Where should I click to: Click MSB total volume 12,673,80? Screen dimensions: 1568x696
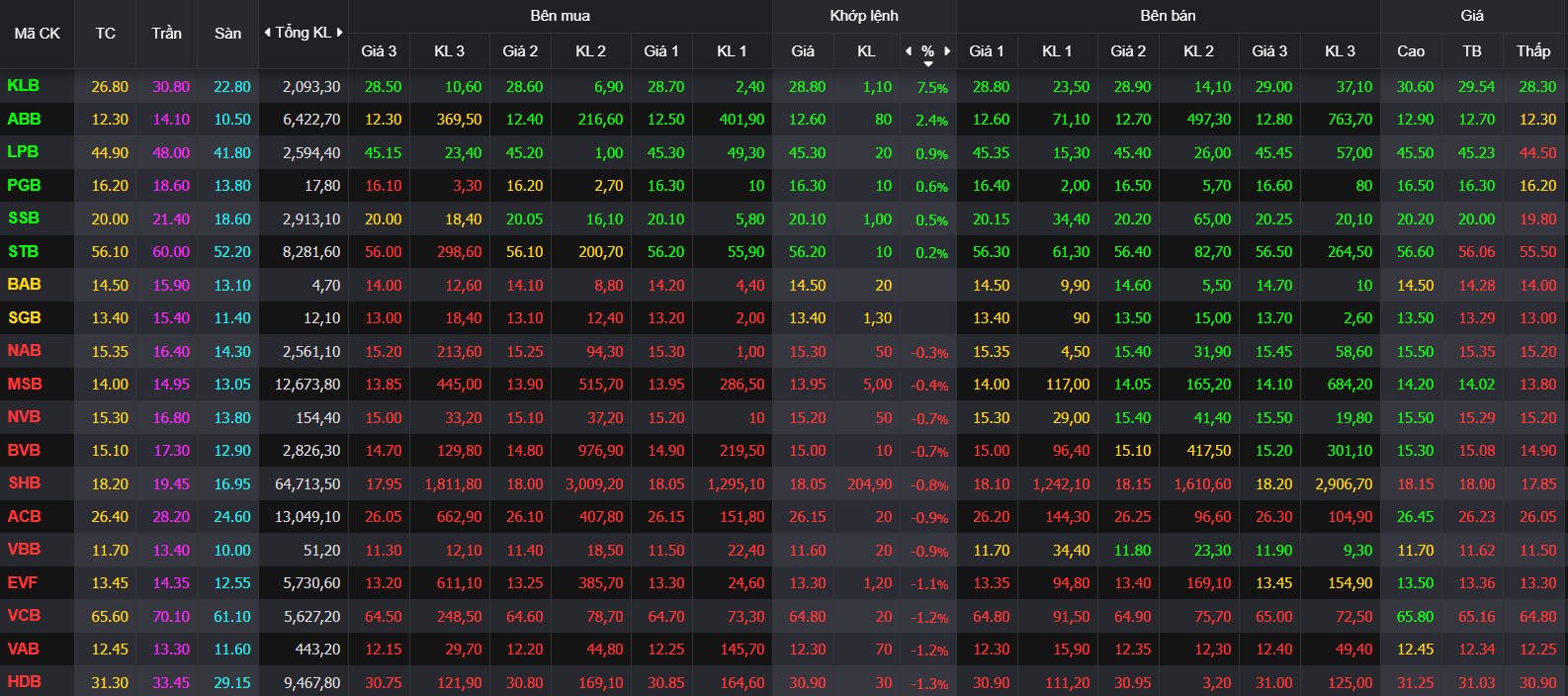coord(307,385)
